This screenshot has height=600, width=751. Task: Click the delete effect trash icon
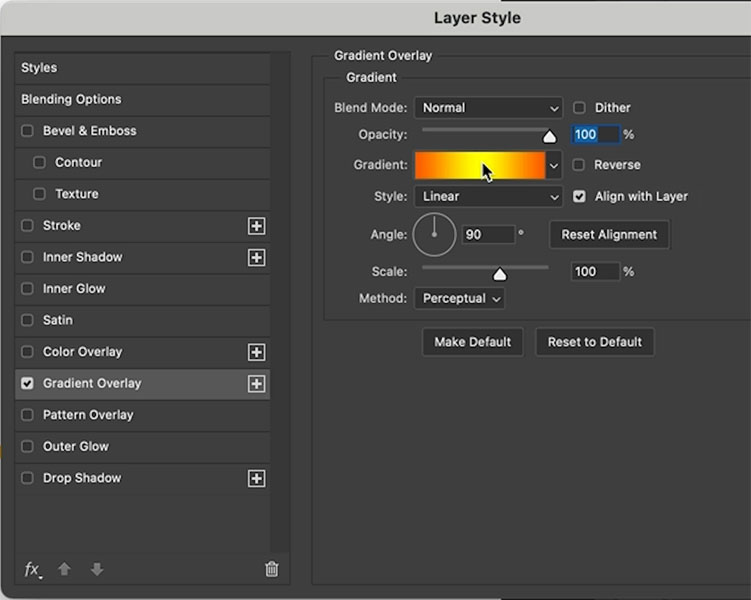272,569
